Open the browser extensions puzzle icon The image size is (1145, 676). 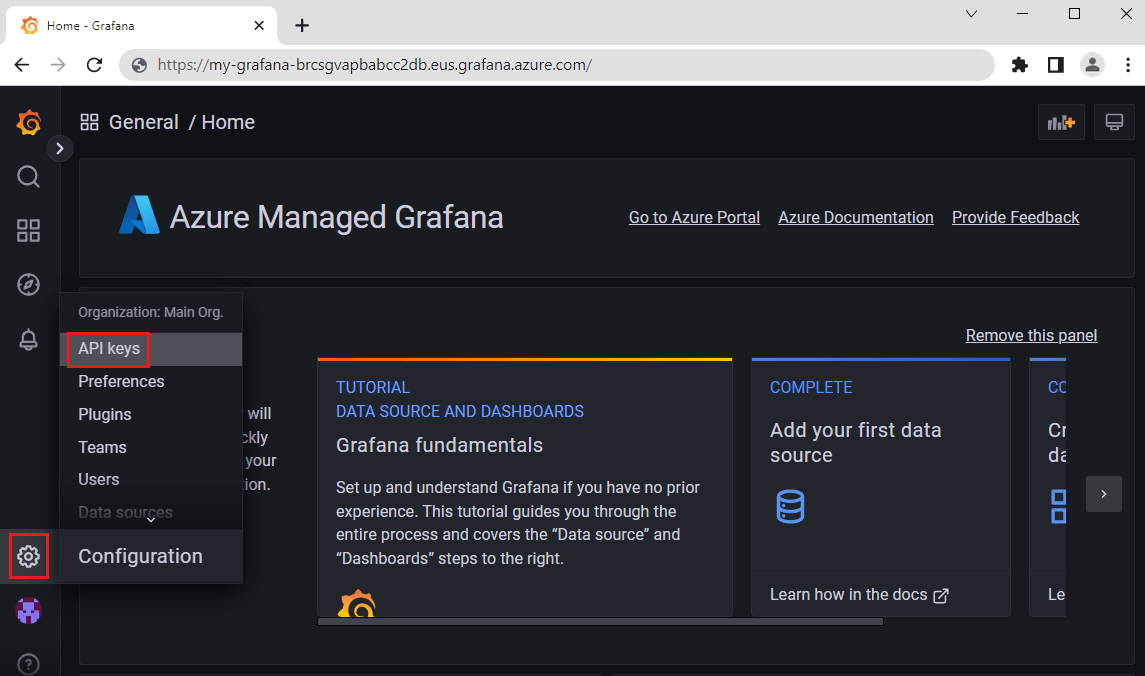click(1019, 64)
